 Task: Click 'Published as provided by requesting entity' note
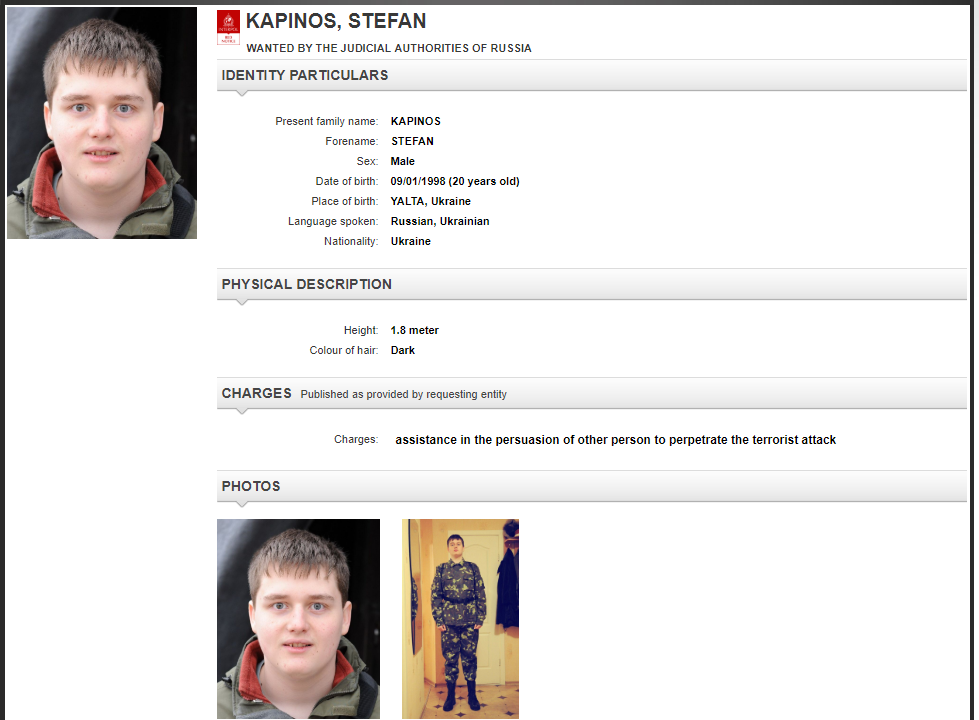pos(403,395)
